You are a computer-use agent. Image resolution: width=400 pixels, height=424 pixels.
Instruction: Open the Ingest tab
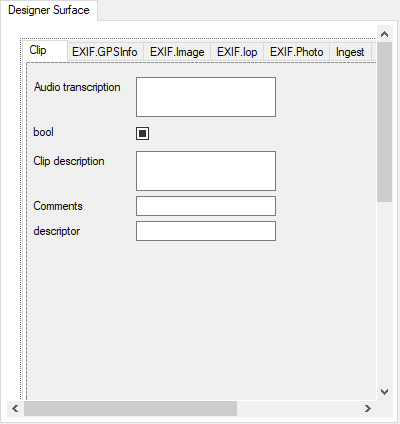tap(350, 52)
